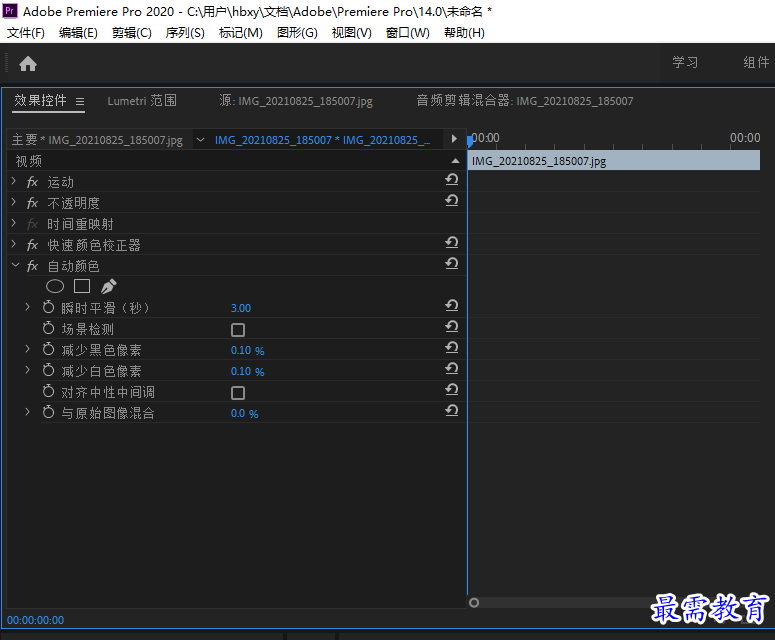Screen dimensions: 775x640
Task: Toggle animation stopwatch for 对齐中性中间调
Action: coord(48,391)
